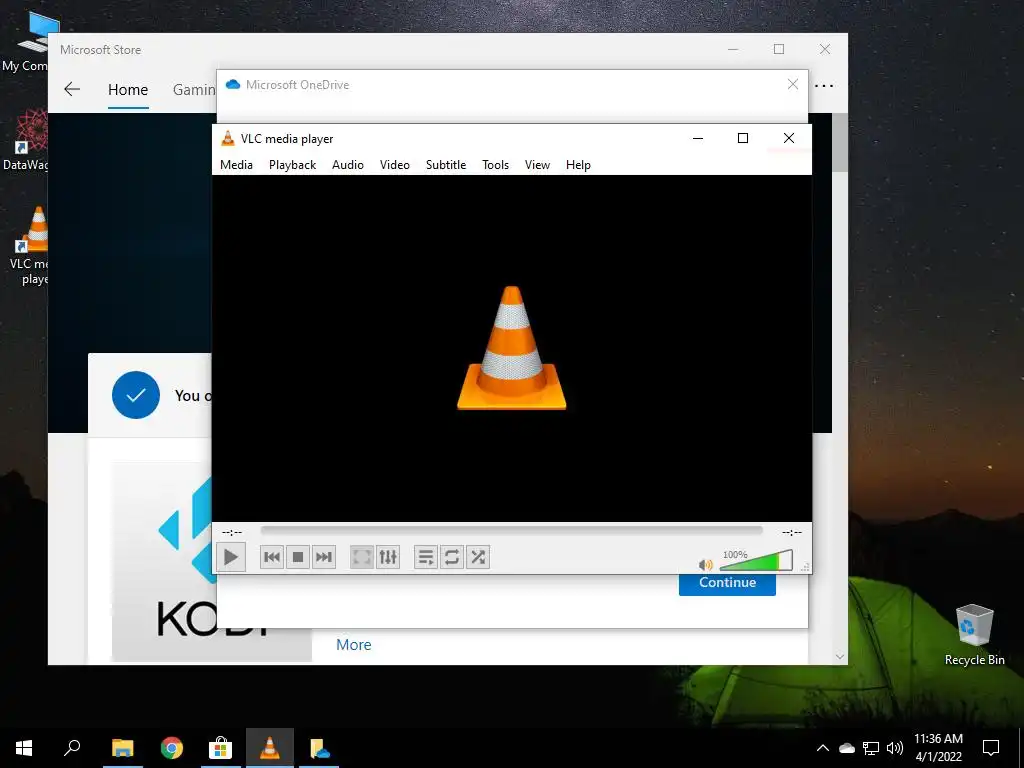Viewport: 1024px width, 768px height.
Task: Open the Playback menu
Action: [x=293, y=165]
